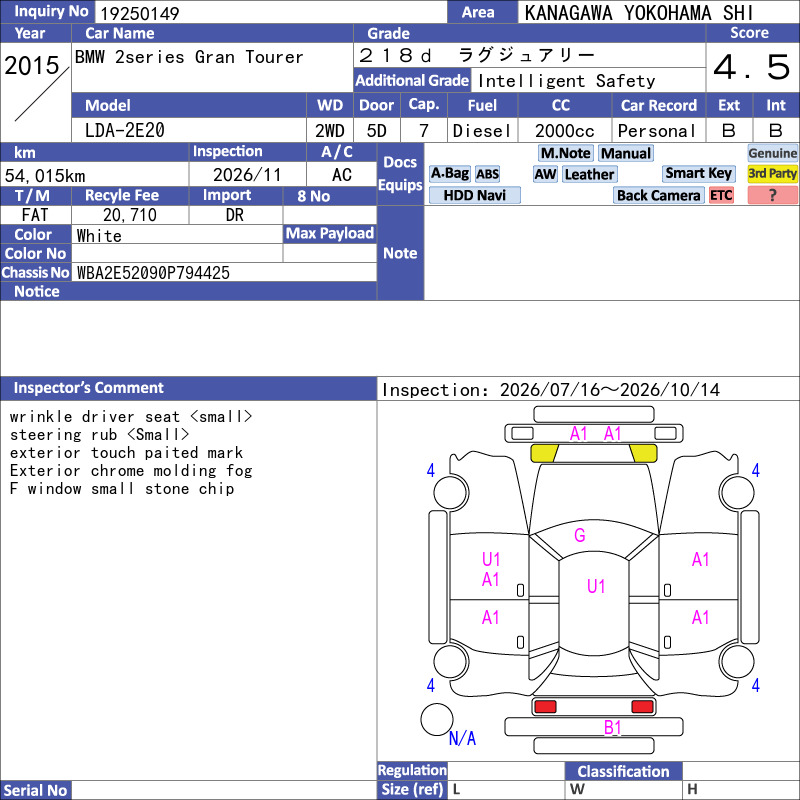Click the U1 mark on the roof
The width and height of the screenshot is (800, 800).
[596, 586]
